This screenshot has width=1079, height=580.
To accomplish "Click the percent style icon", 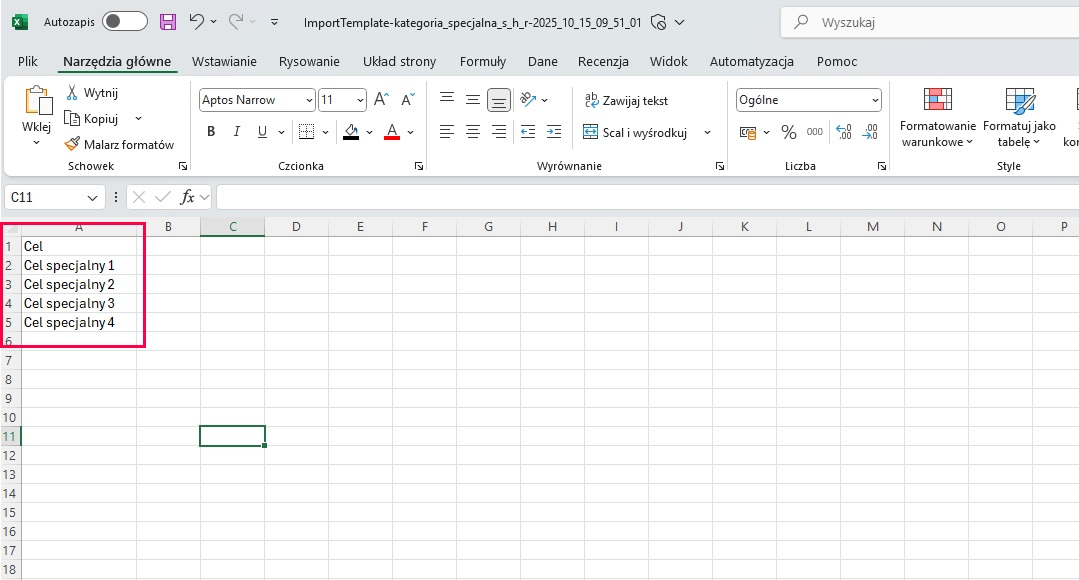I will point(789,132).
